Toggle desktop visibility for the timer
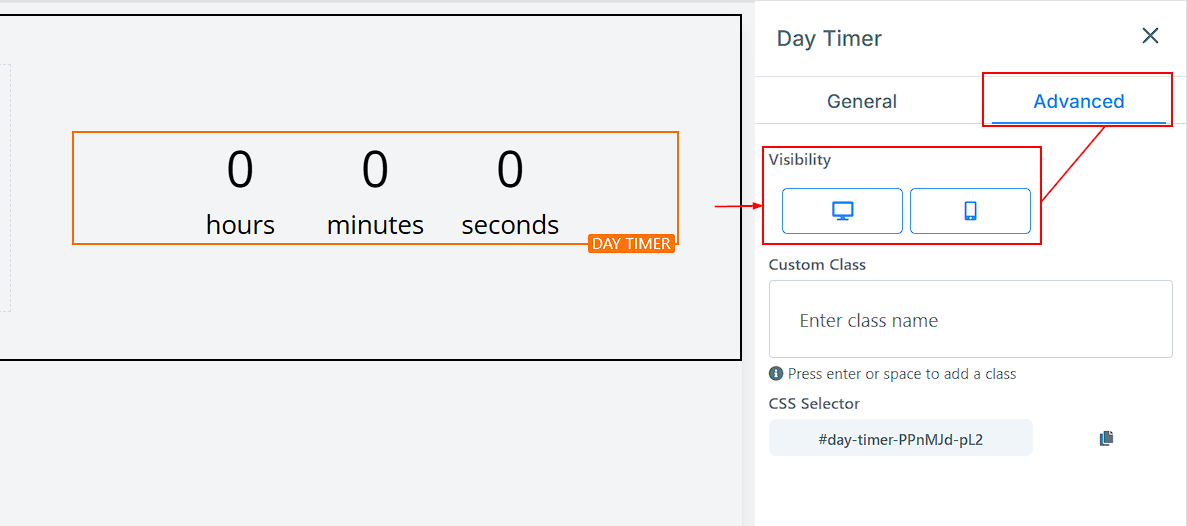Image resolution: width=1187 pixels, height=526 pixels. 842,211
